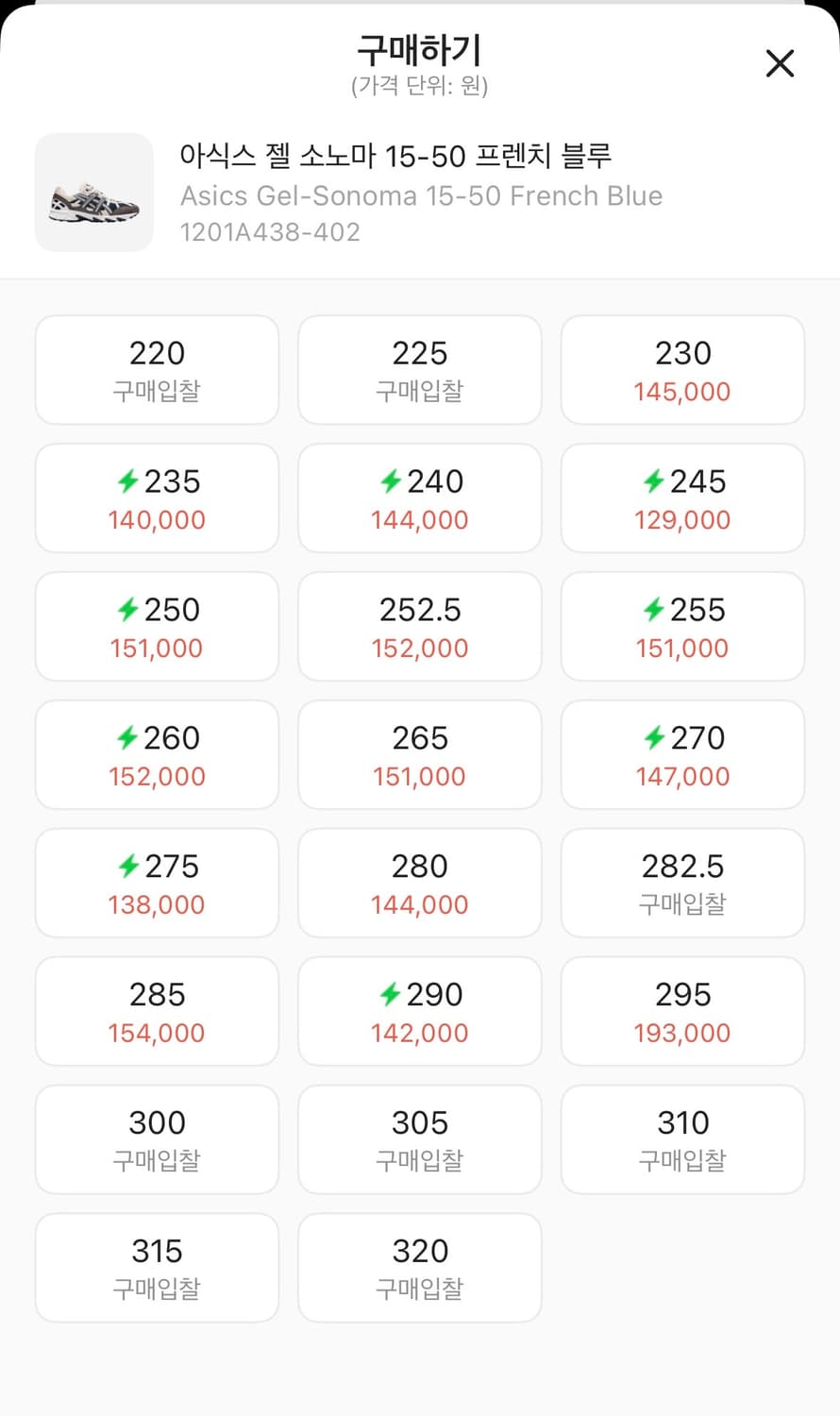Select fast-delivery size 255 option

pos(682,627)
